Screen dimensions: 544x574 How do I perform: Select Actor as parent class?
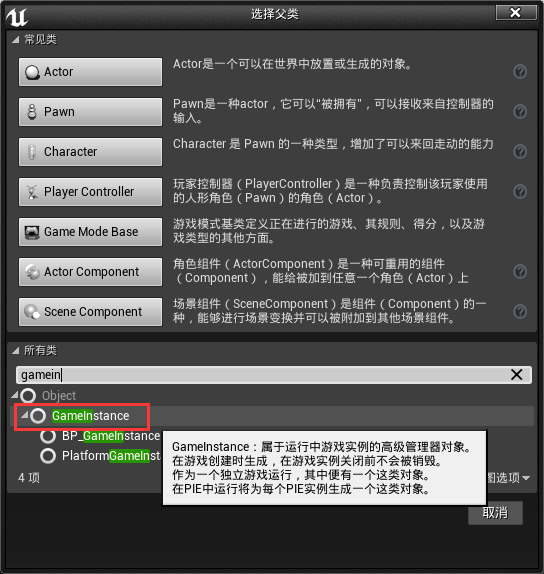point(90,72)
